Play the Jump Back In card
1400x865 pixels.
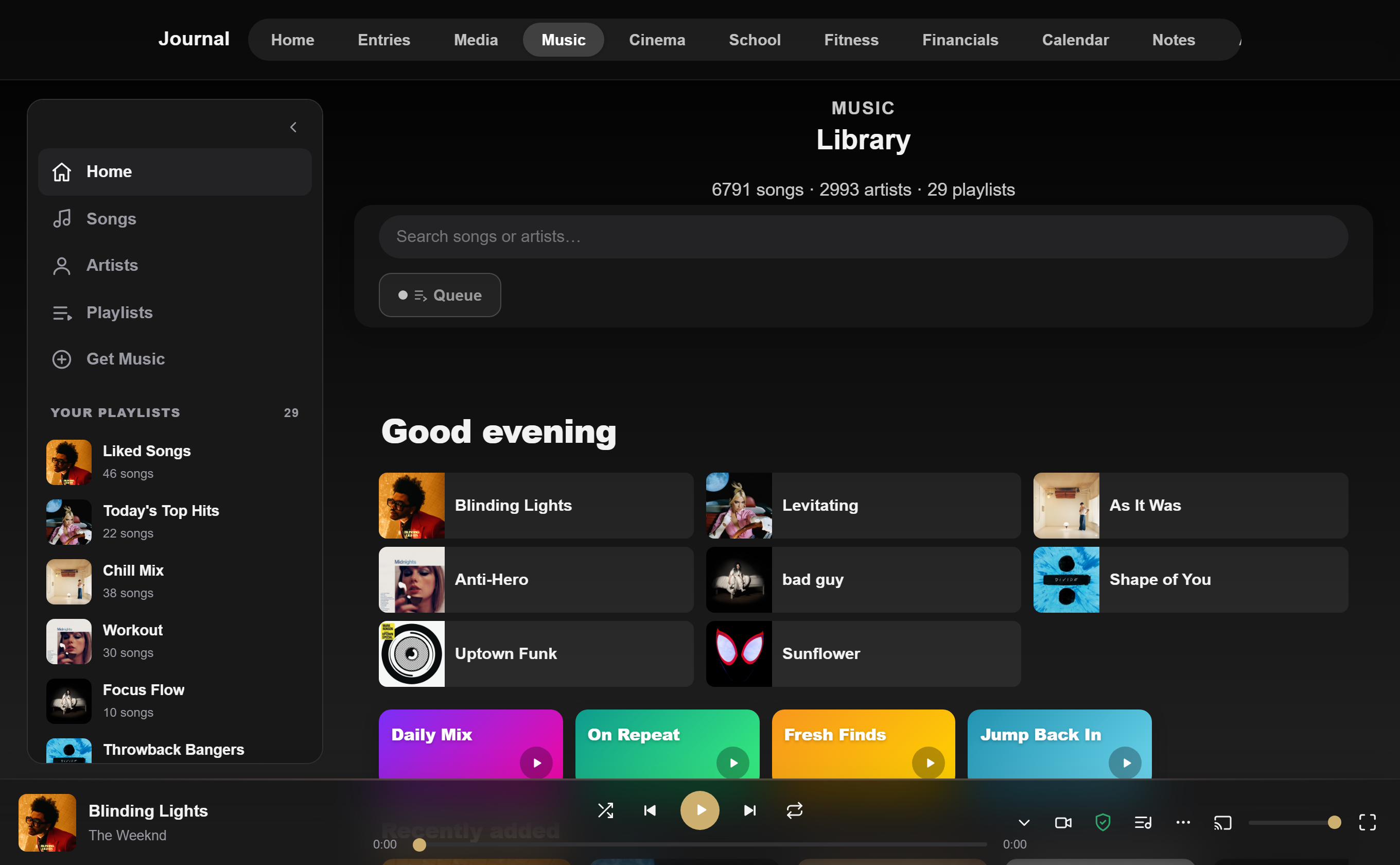click(x=1125, y=763)
